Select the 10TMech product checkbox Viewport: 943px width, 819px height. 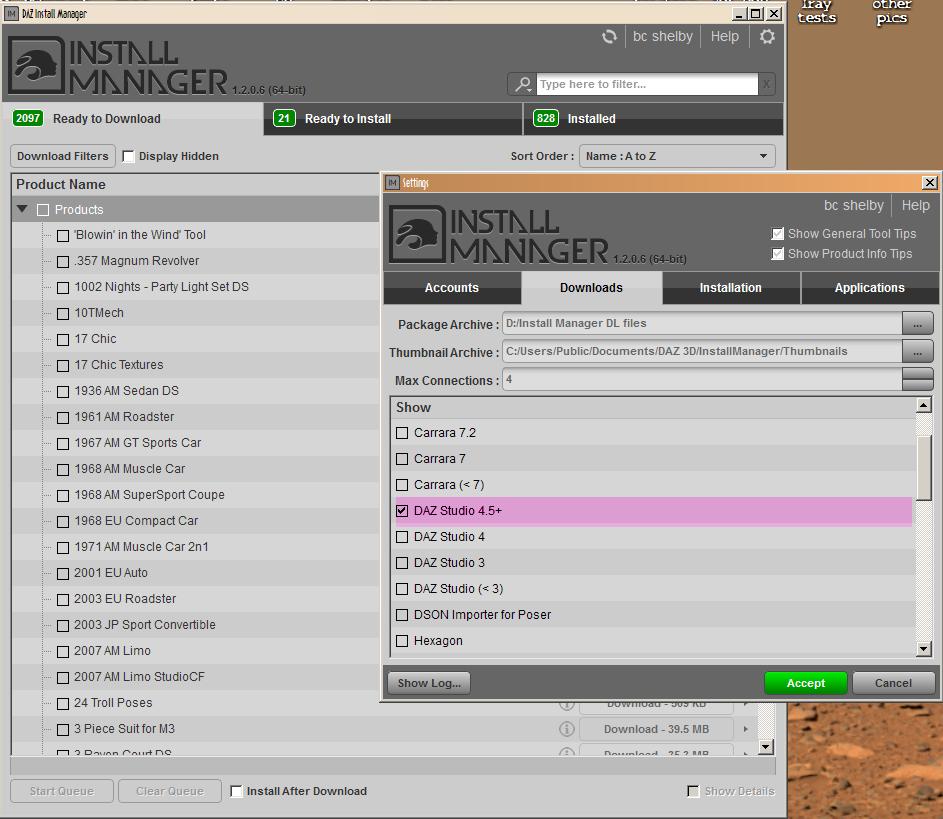point(63,314)
